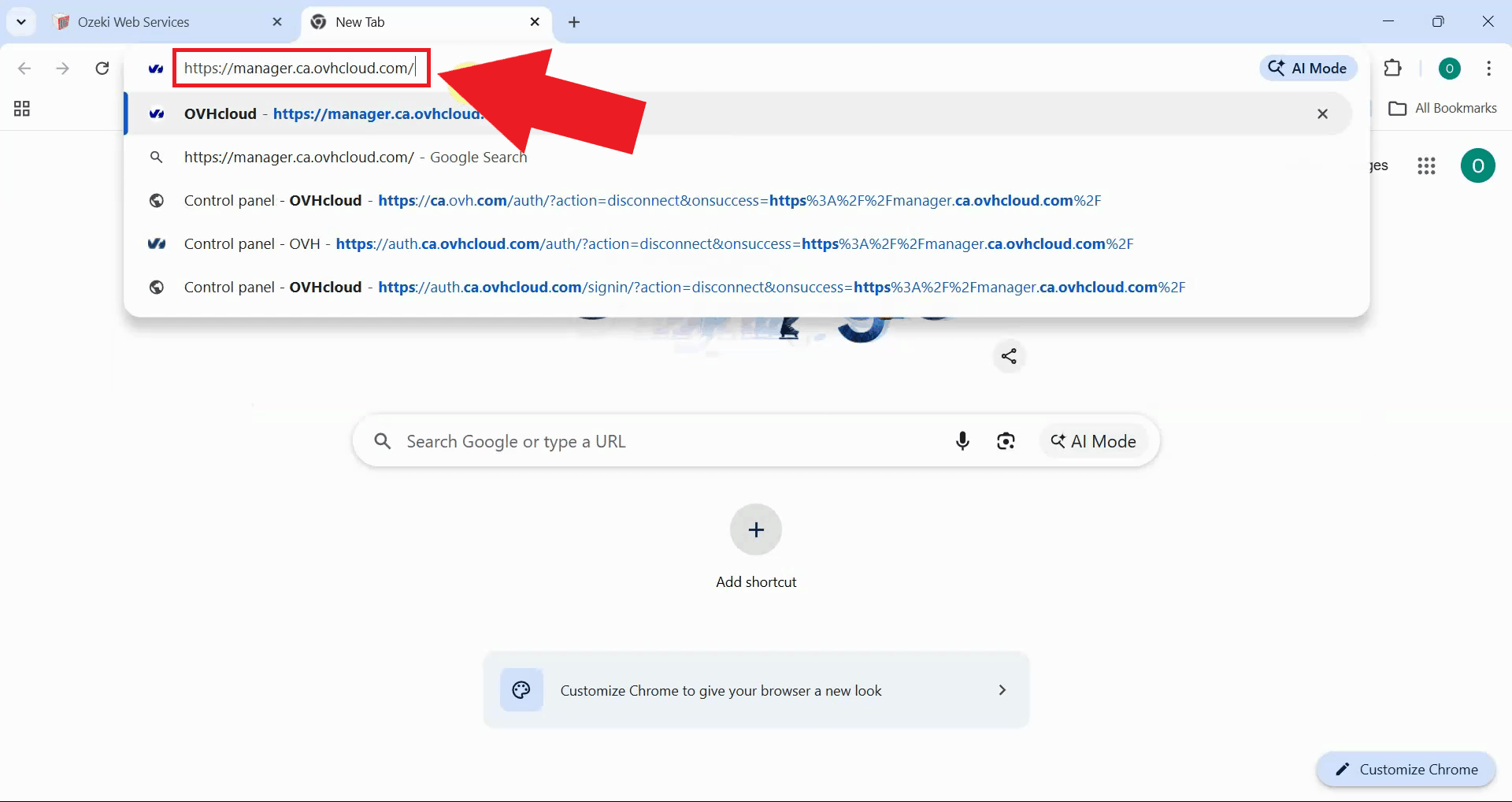Reload the current page
This screenshot has height=802, width=1512.
pos(102,69)
